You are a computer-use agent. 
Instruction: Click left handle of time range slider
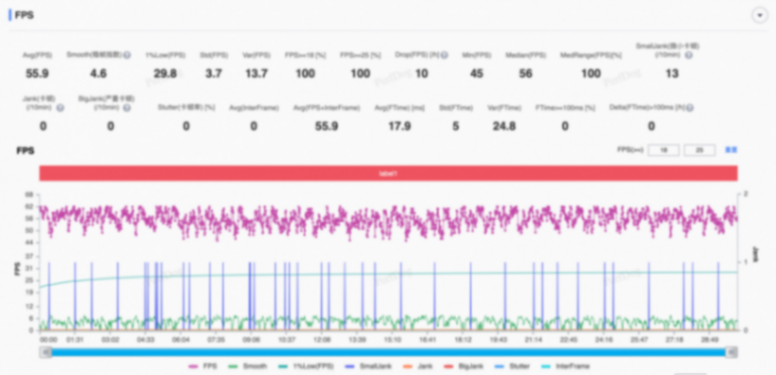point(46,352)
